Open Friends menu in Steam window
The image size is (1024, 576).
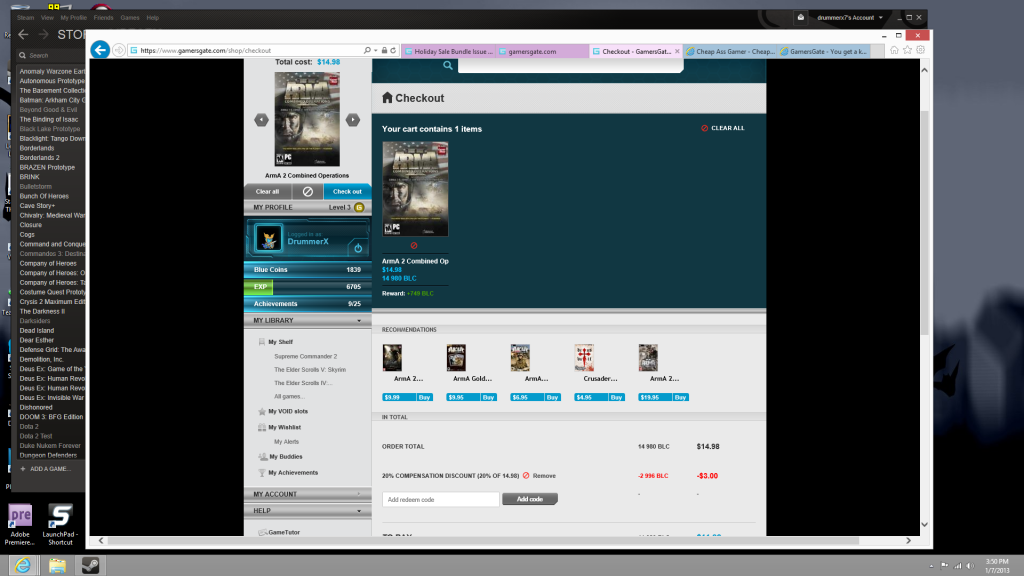pos(103,18)
